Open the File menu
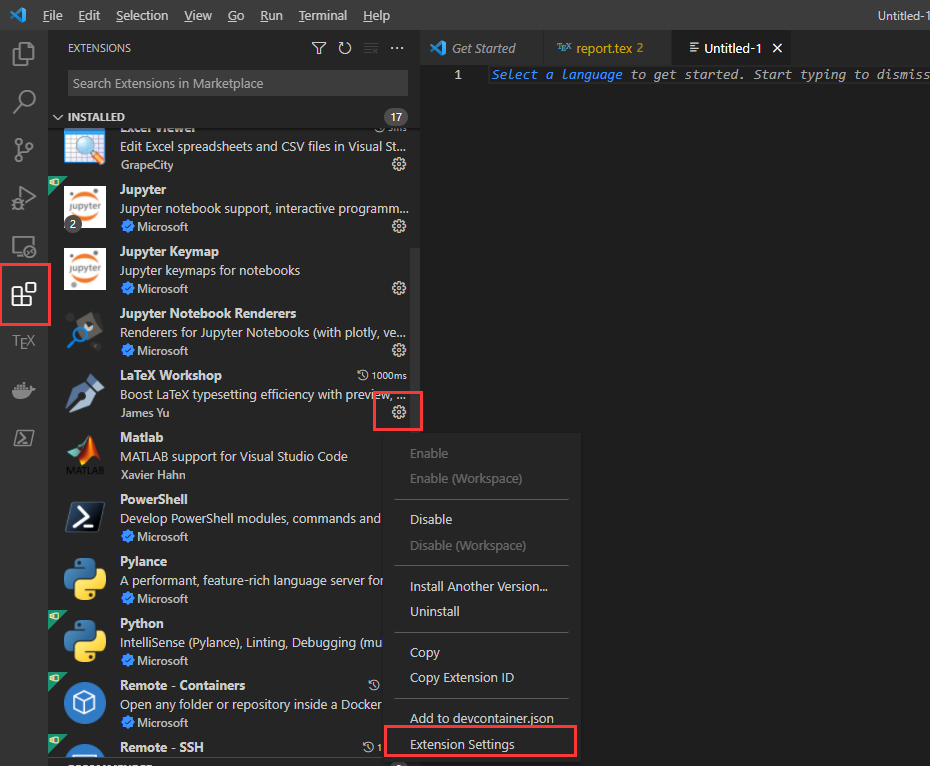The width and height of the screenshot is (930, 766). (52, 15)
